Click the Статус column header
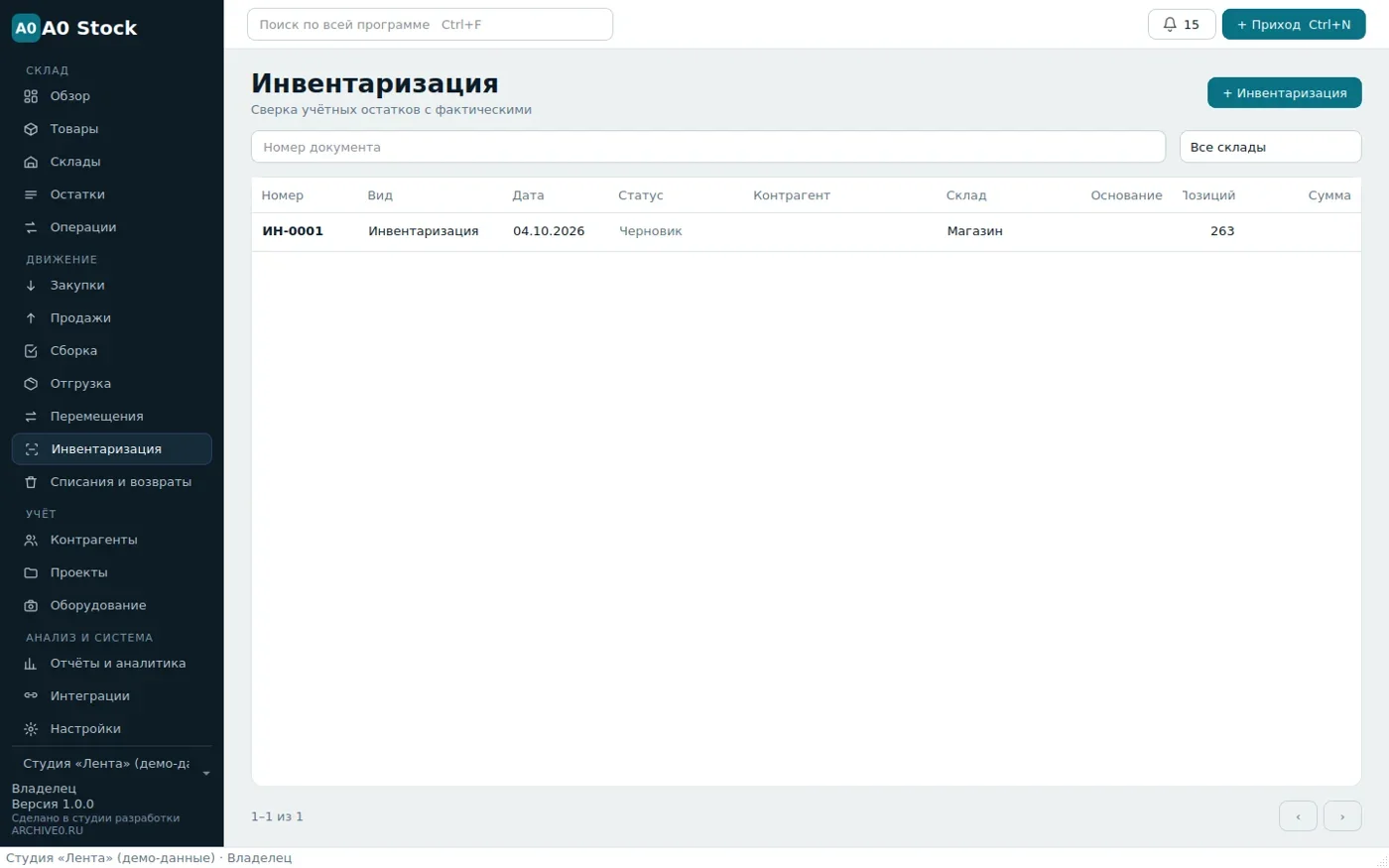 click(641, 195)
